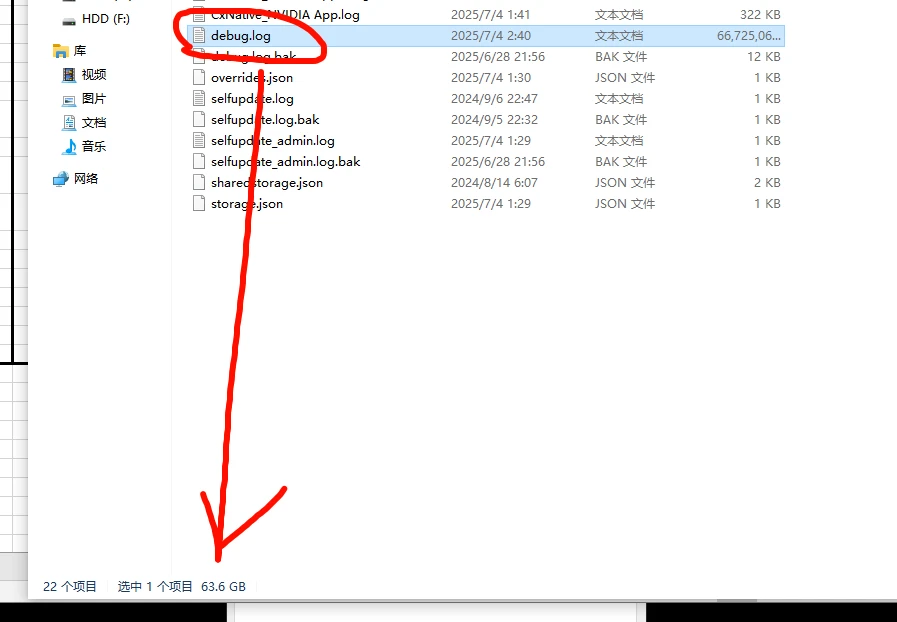Select the selfupdate.log.bak file
Image resolution: width=897 pixels, height=622 pixels.
coord(265,120)
